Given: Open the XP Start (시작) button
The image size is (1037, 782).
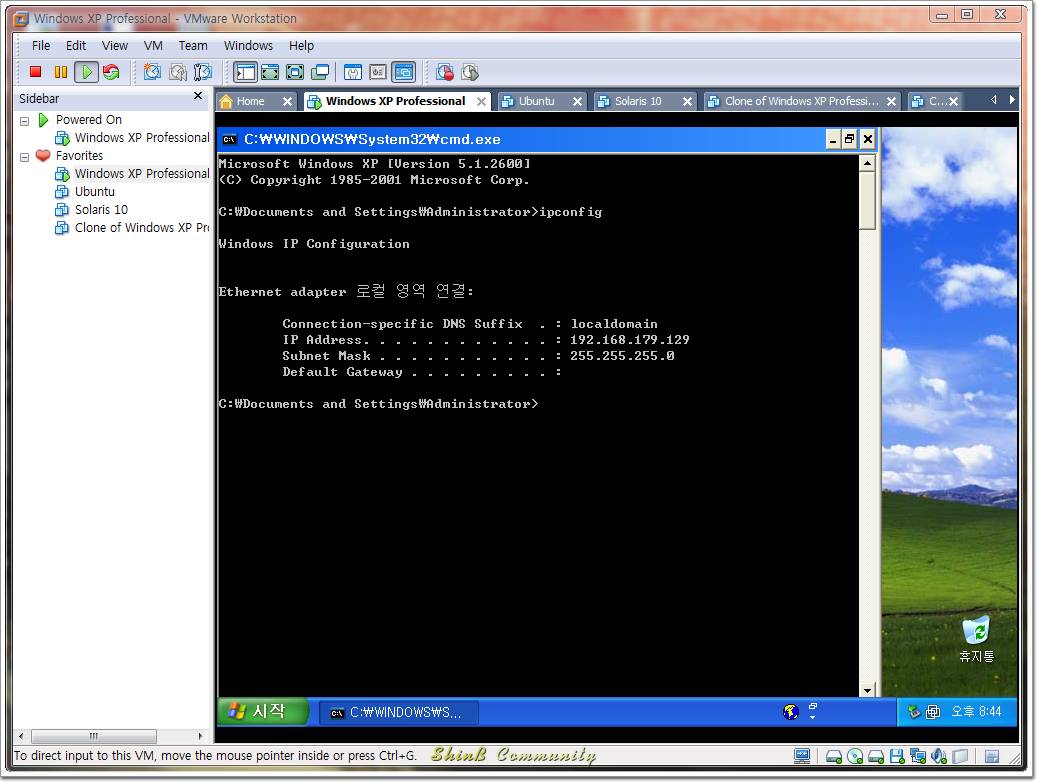Looking at the screenshot, I should click(263, 711).
